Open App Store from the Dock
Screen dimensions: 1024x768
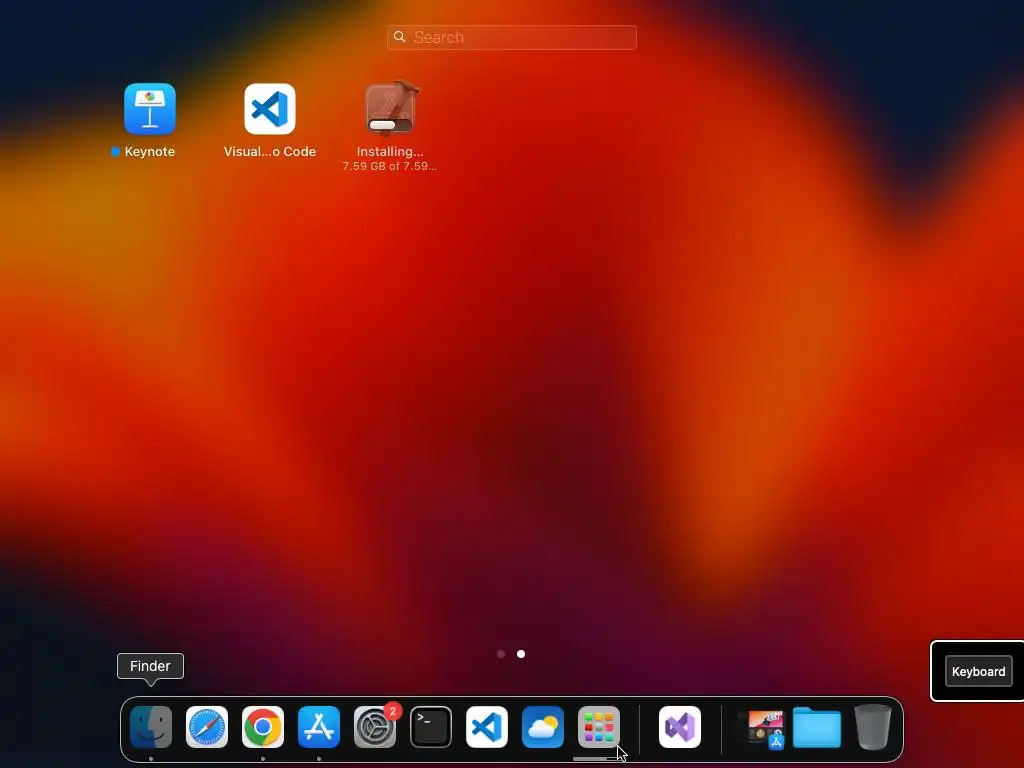pos(319,727)
